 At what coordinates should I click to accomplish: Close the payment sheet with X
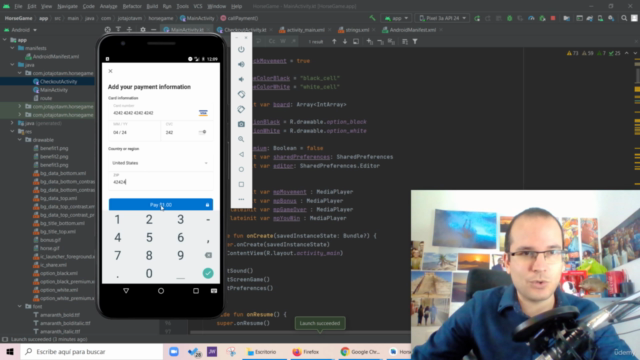110,71
